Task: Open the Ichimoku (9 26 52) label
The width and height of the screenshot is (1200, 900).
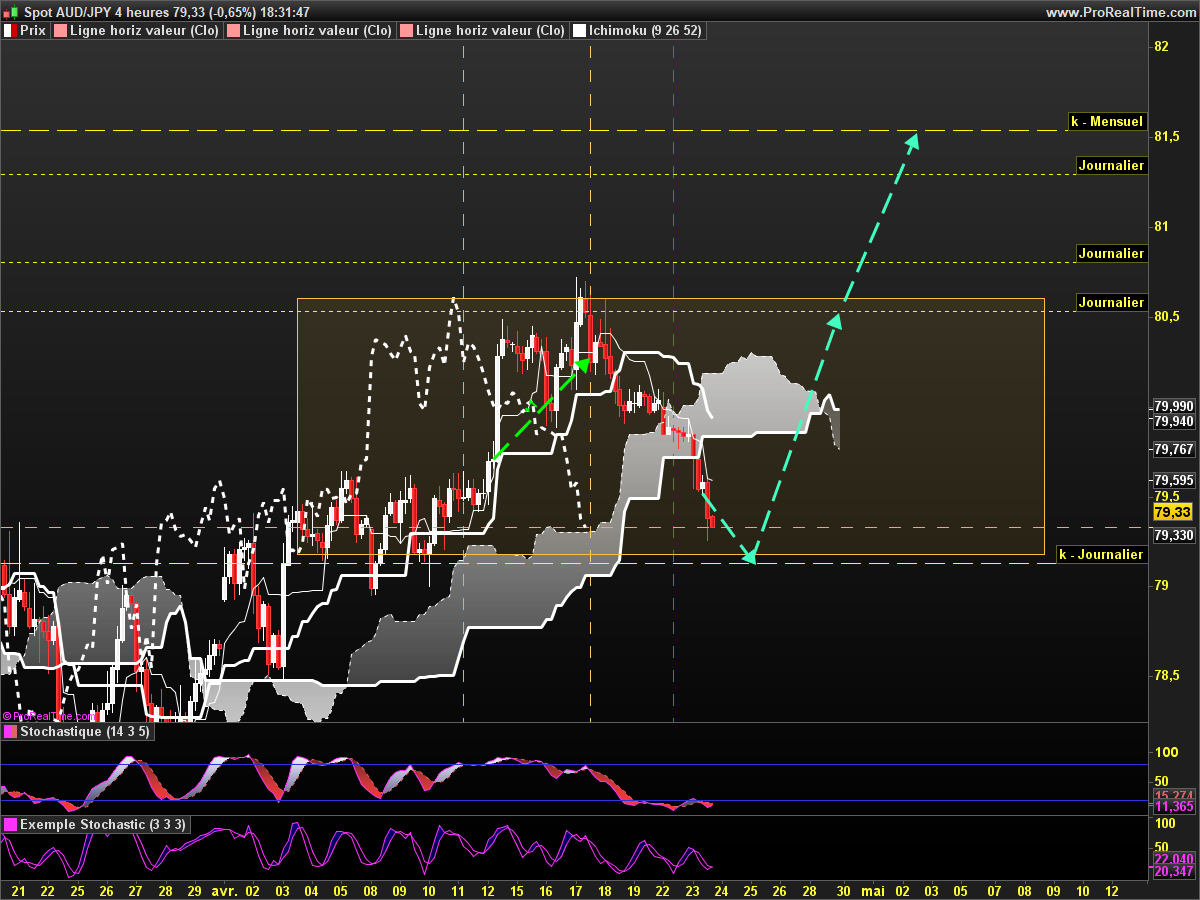Action: click(645, 31)
